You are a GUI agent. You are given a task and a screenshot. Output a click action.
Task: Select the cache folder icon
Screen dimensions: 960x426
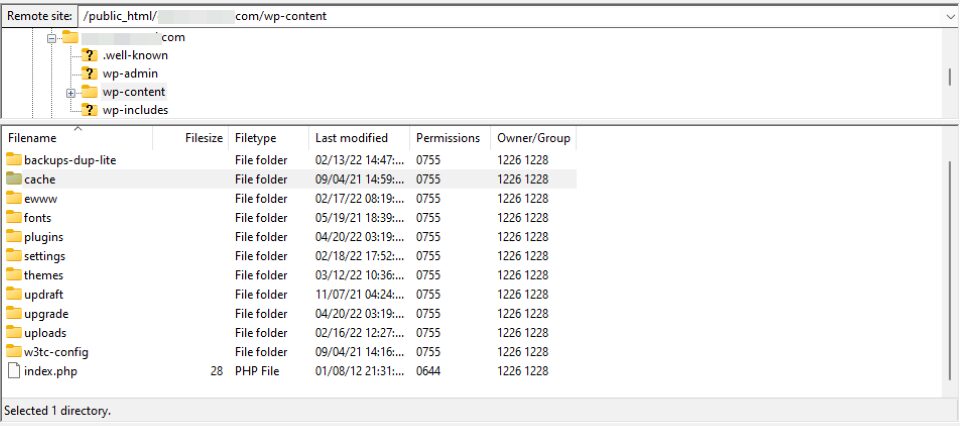[14, 179]
